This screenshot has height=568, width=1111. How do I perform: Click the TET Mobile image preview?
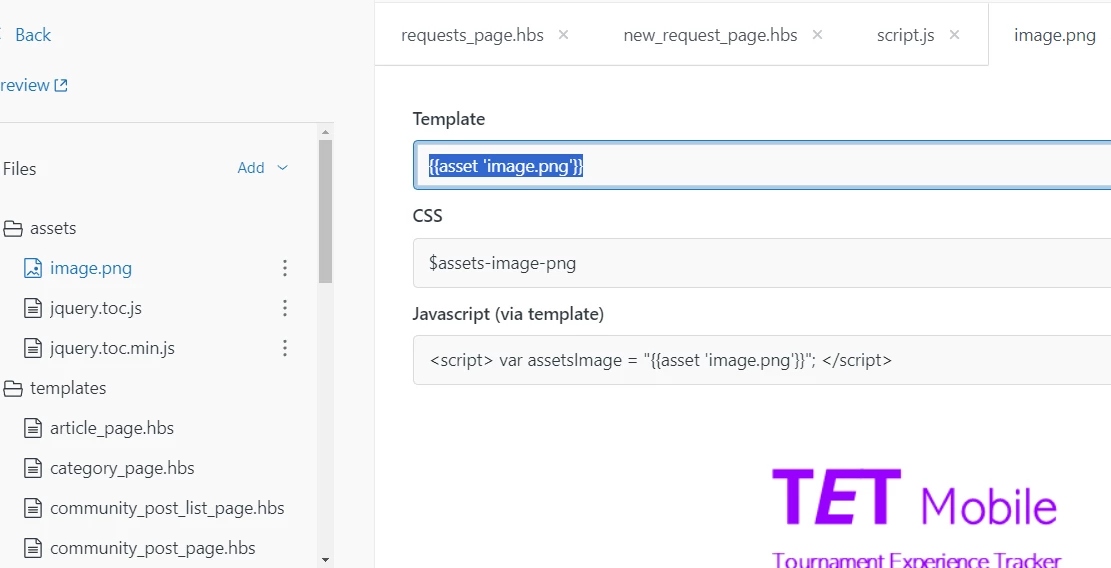tap(915, 517)
